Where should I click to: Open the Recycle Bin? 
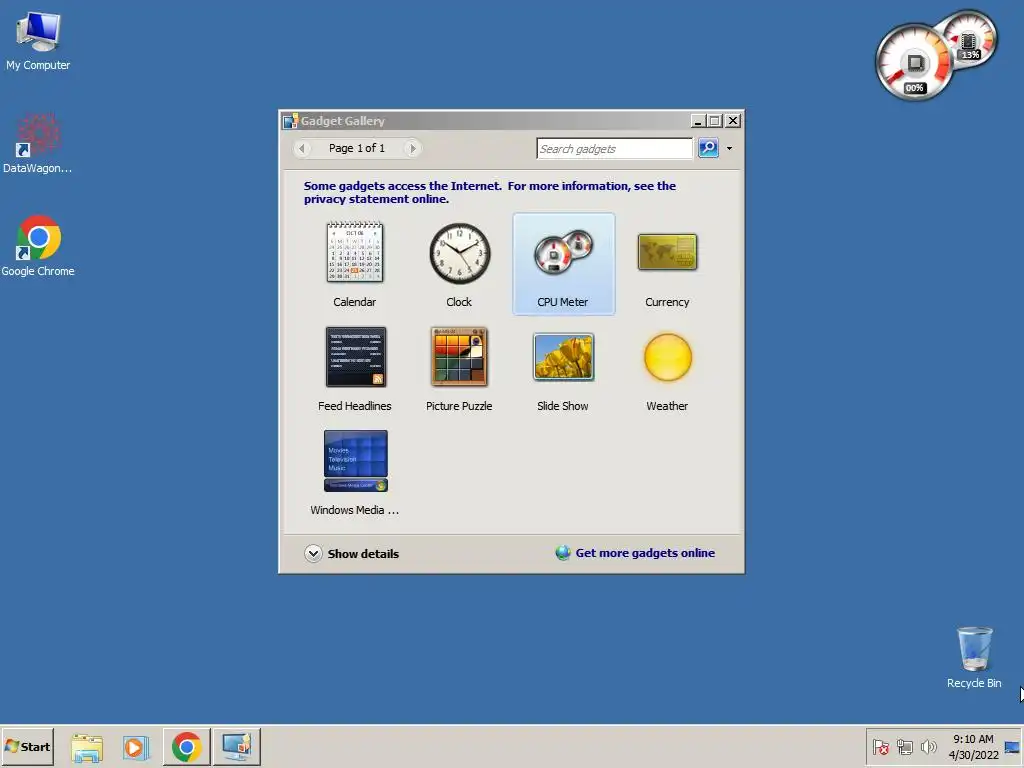click(x=974, y=657)
